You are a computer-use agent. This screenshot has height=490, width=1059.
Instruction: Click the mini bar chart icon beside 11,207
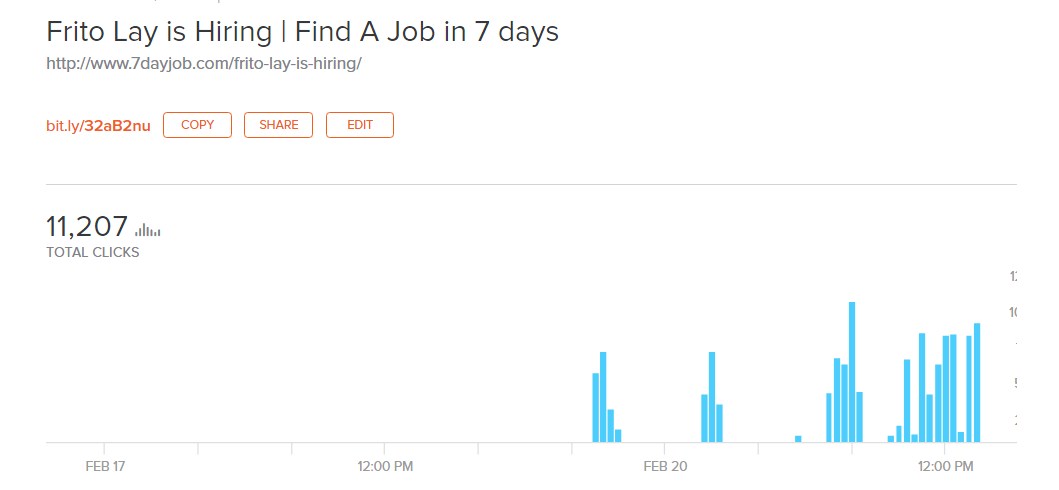[147, 230]
